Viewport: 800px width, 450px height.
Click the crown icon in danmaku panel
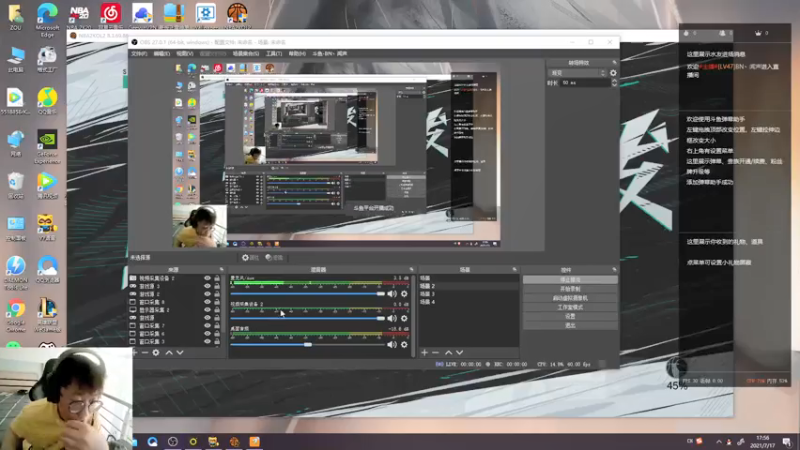(x=758, y=33)
